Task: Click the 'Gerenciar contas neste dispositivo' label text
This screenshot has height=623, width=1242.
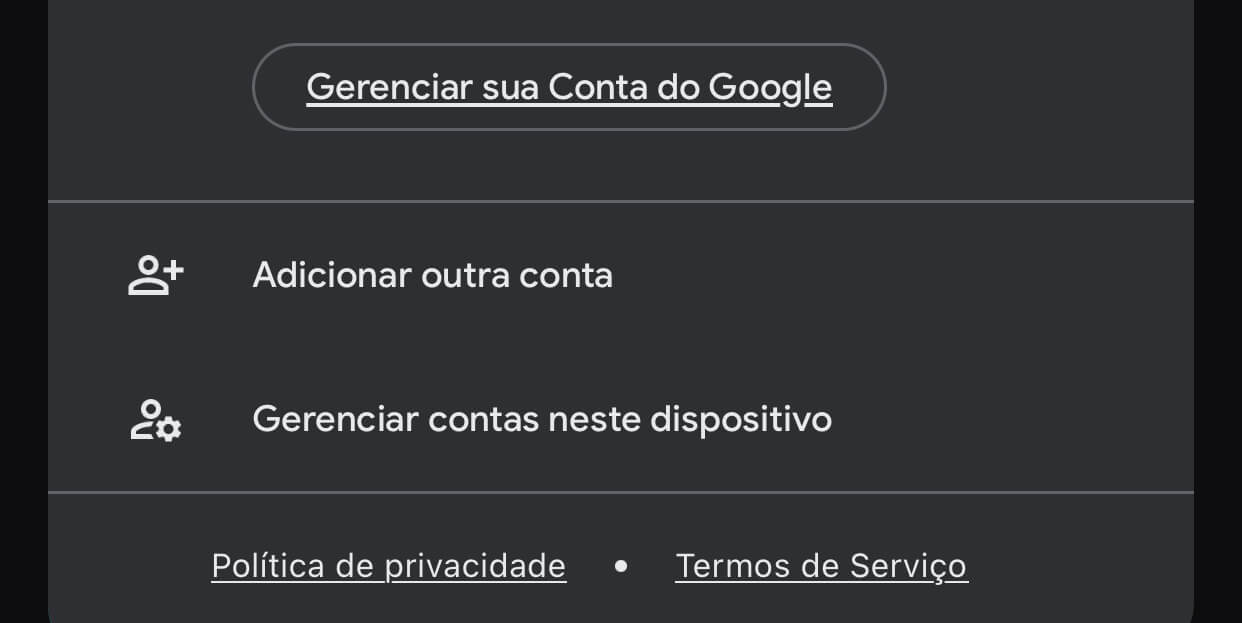Action: coord(543,419)
